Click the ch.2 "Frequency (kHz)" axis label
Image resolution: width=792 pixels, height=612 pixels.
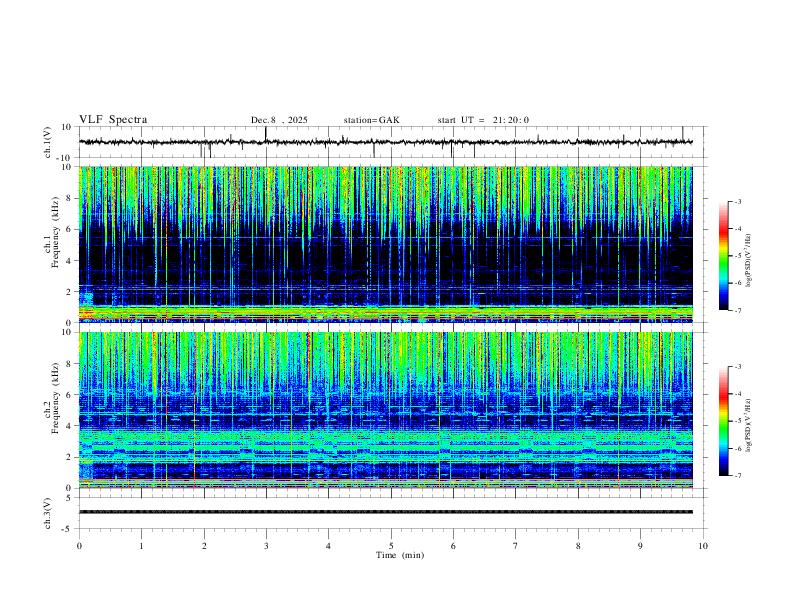tap(56, 398)
